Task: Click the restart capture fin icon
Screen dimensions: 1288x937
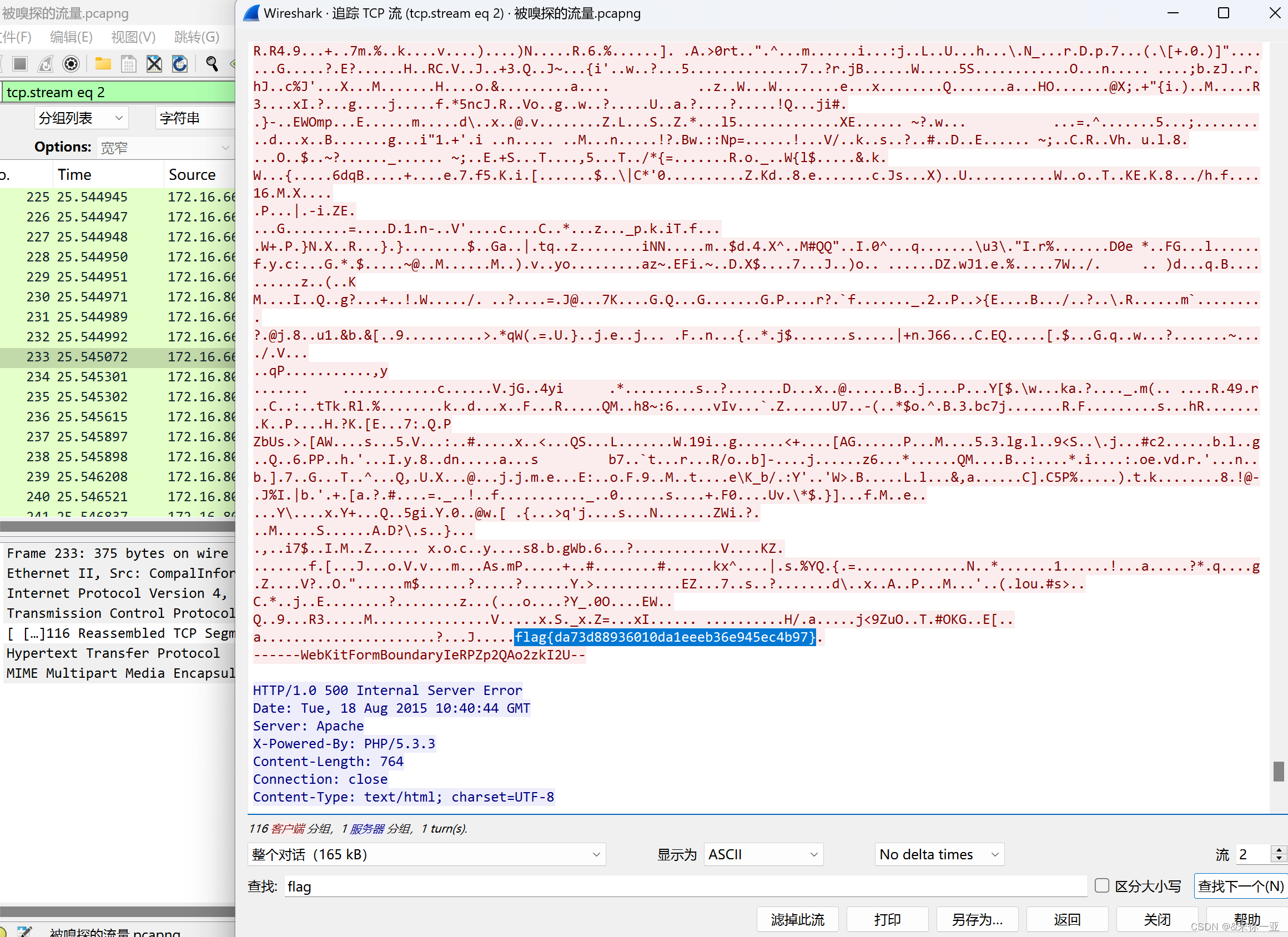Action: pos(46,64)
